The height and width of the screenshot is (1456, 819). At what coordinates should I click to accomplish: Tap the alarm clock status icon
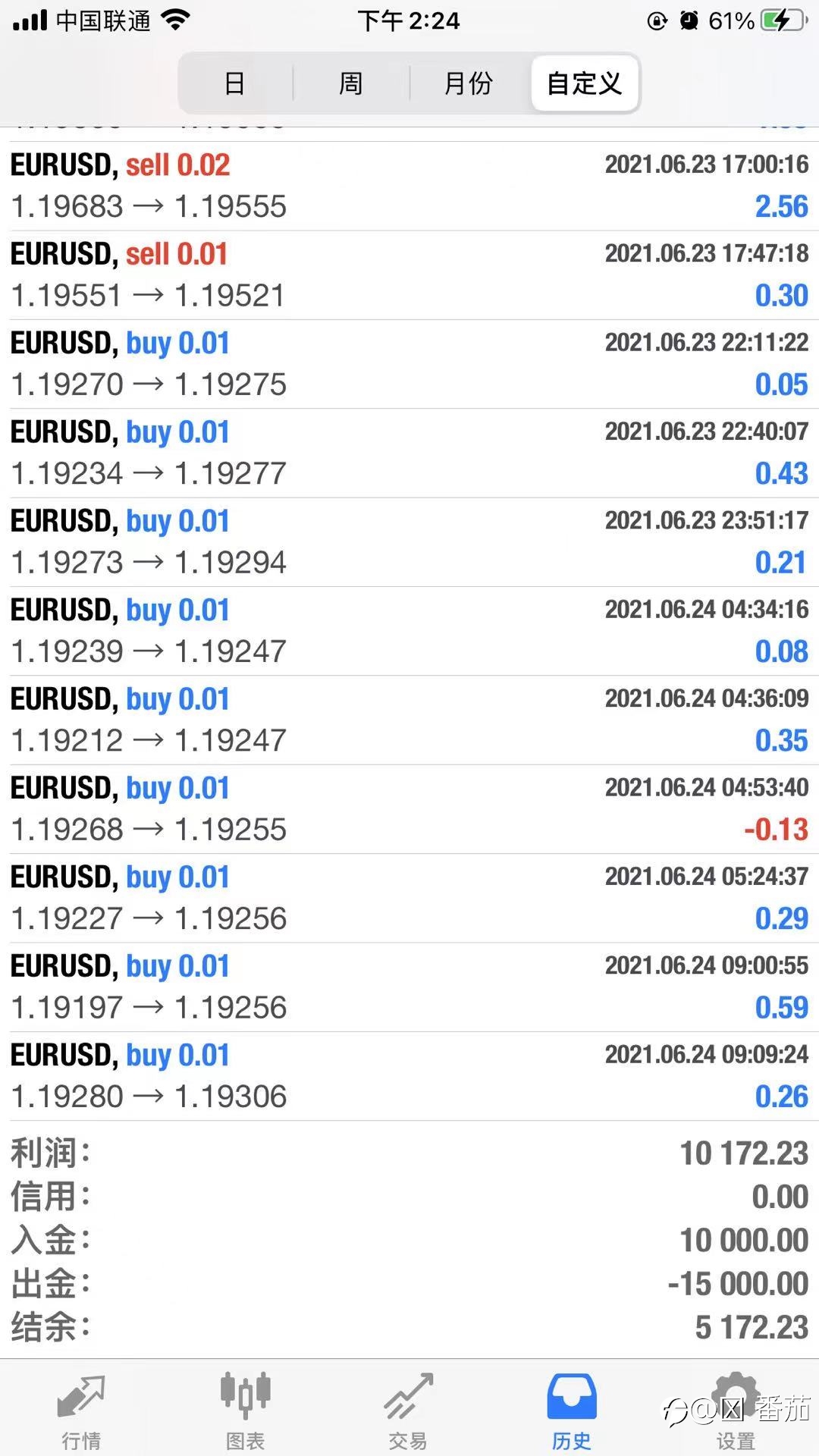[x=689, y=20]
